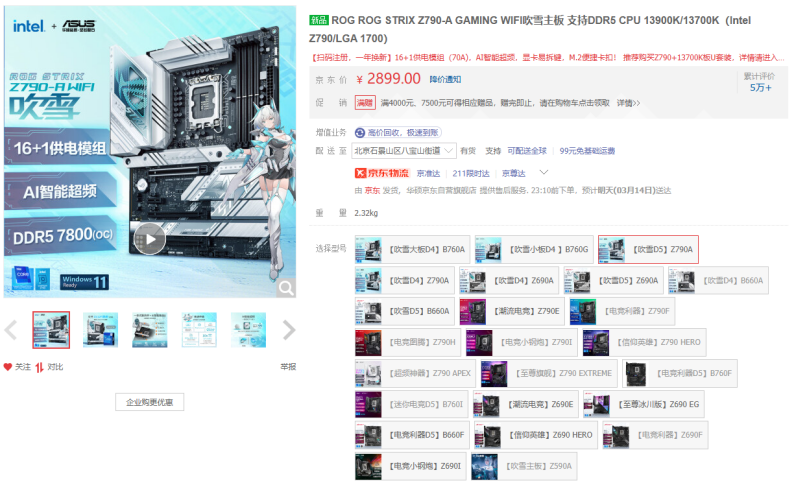Viewport: 794px width, 484px height.
Task: Click the 211限时达 delivery option
Action: point(470,174)
